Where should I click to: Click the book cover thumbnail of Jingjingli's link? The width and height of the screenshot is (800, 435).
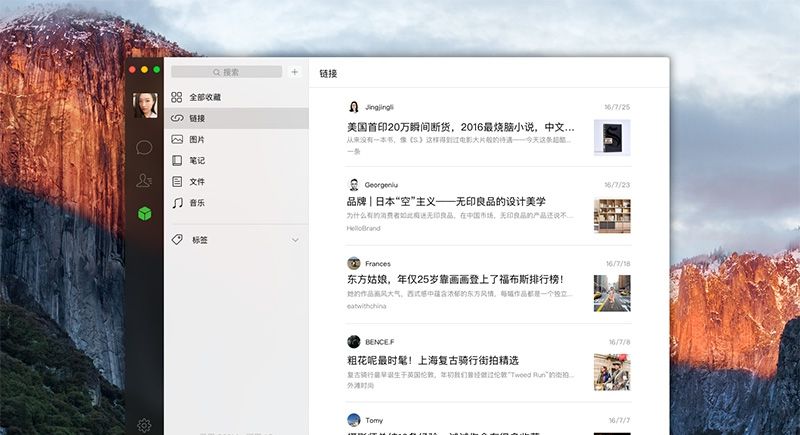point(612,138)
